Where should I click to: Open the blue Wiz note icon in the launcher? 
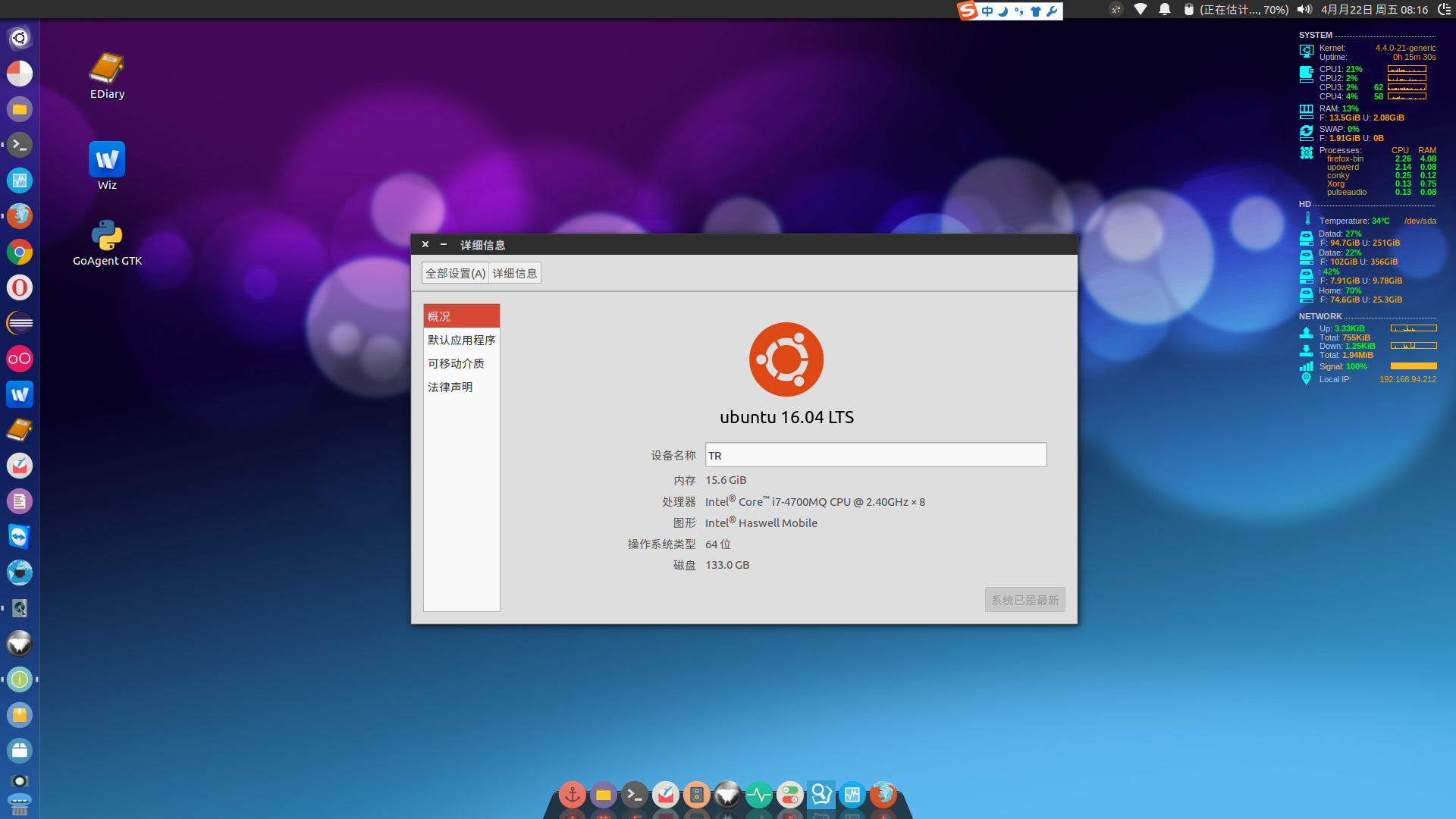(20, 394)
